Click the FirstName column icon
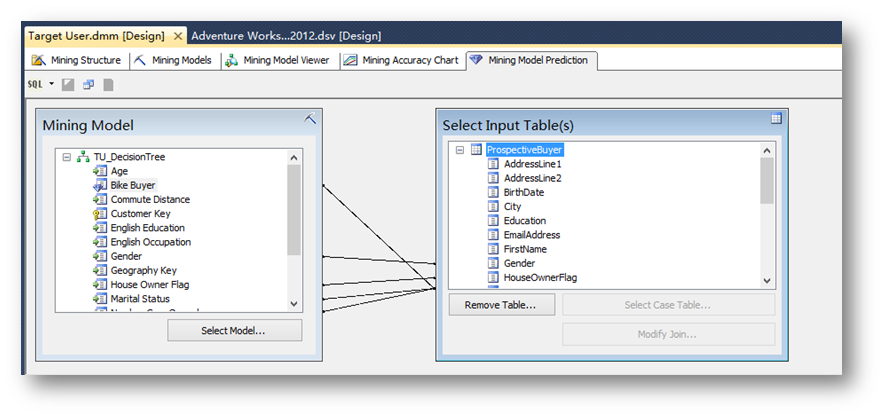 [x=493, y=249]
